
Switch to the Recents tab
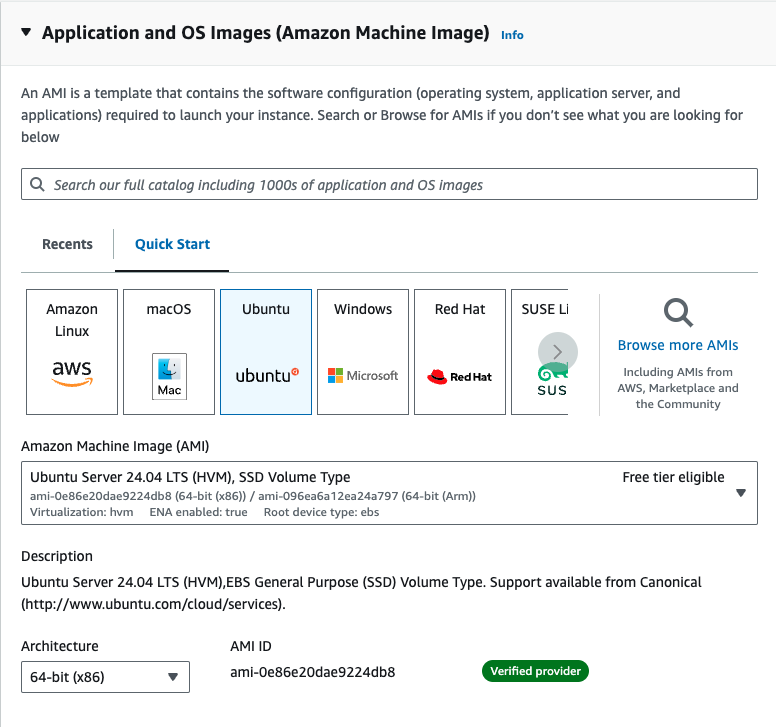67,244
